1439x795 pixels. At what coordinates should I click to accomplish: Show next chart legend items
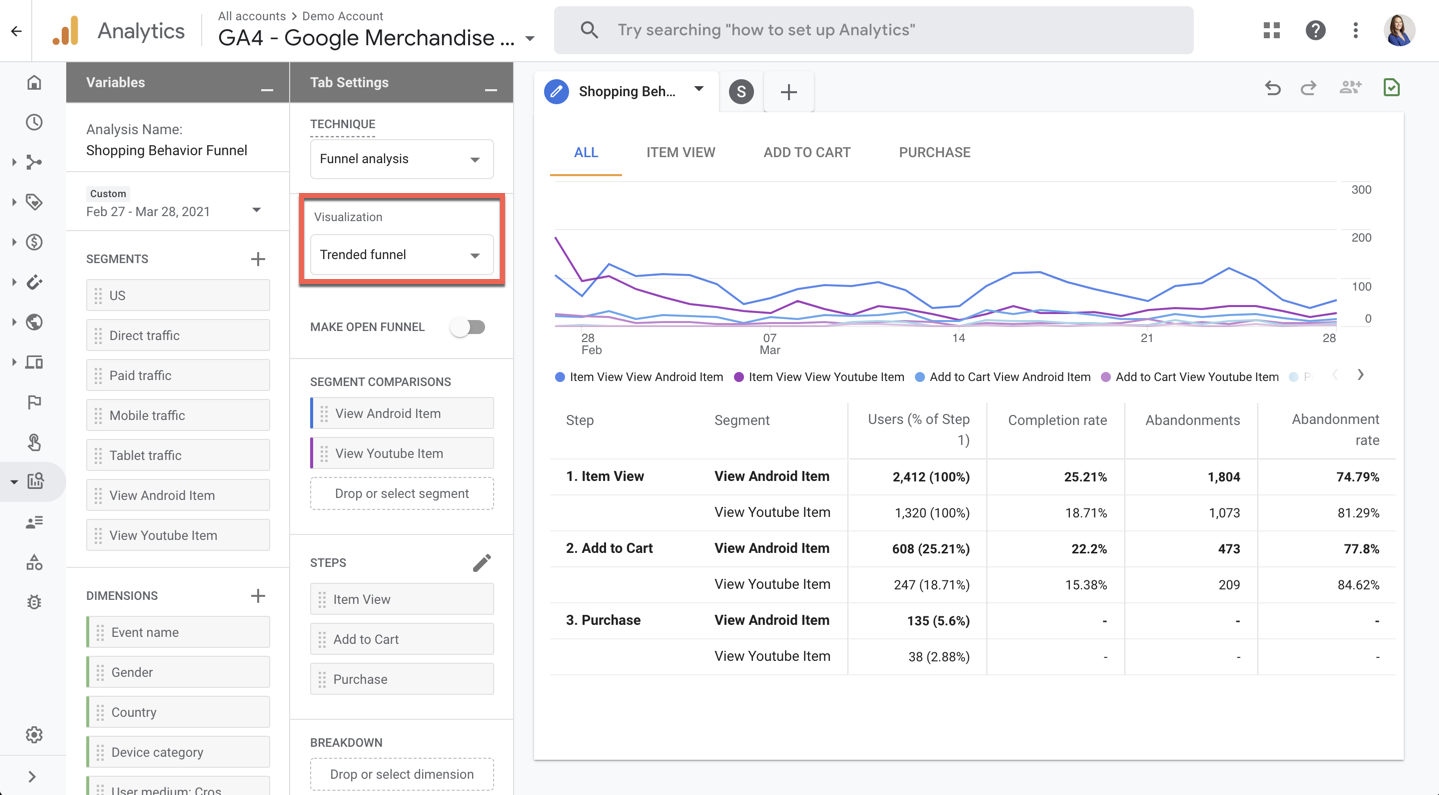(x=1360, y=375)
